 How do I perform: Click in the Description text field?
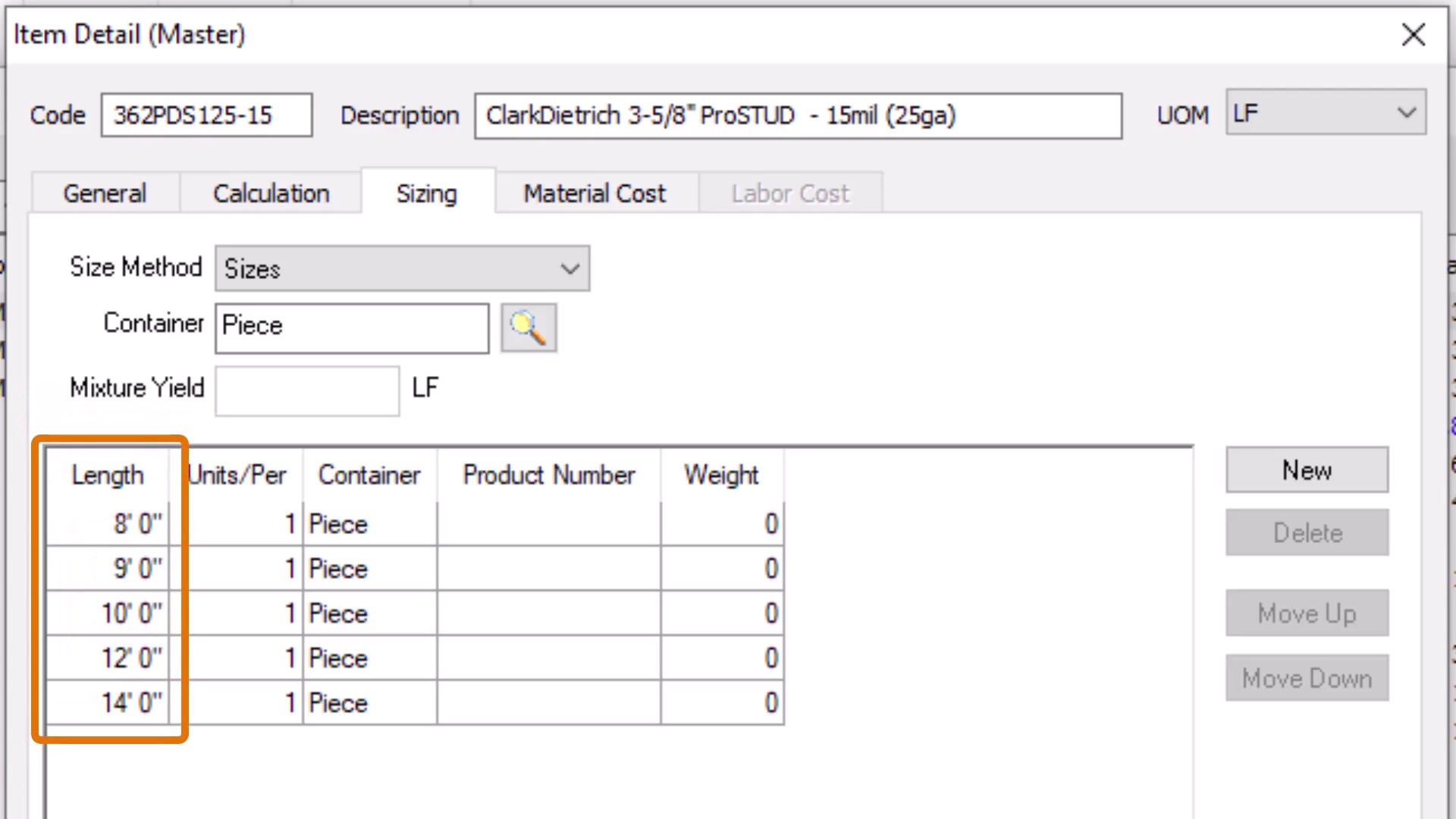(x=797, y=115)
